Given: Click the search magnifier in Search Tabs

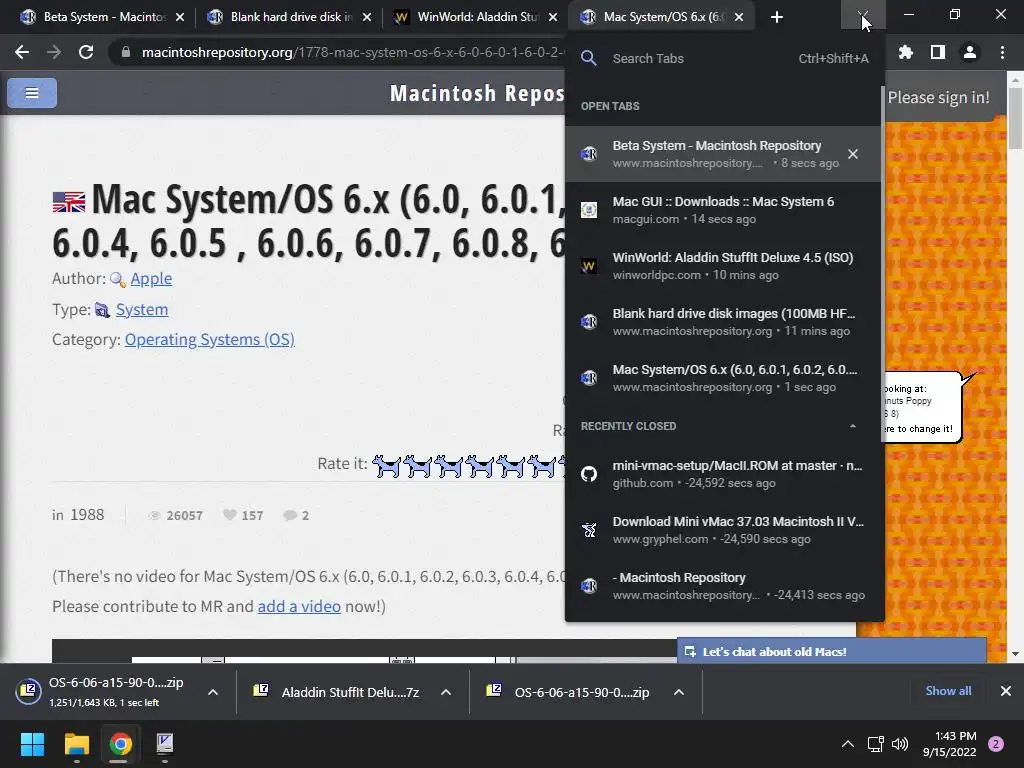Looking at the screenshot, I should tap(588, 58).
